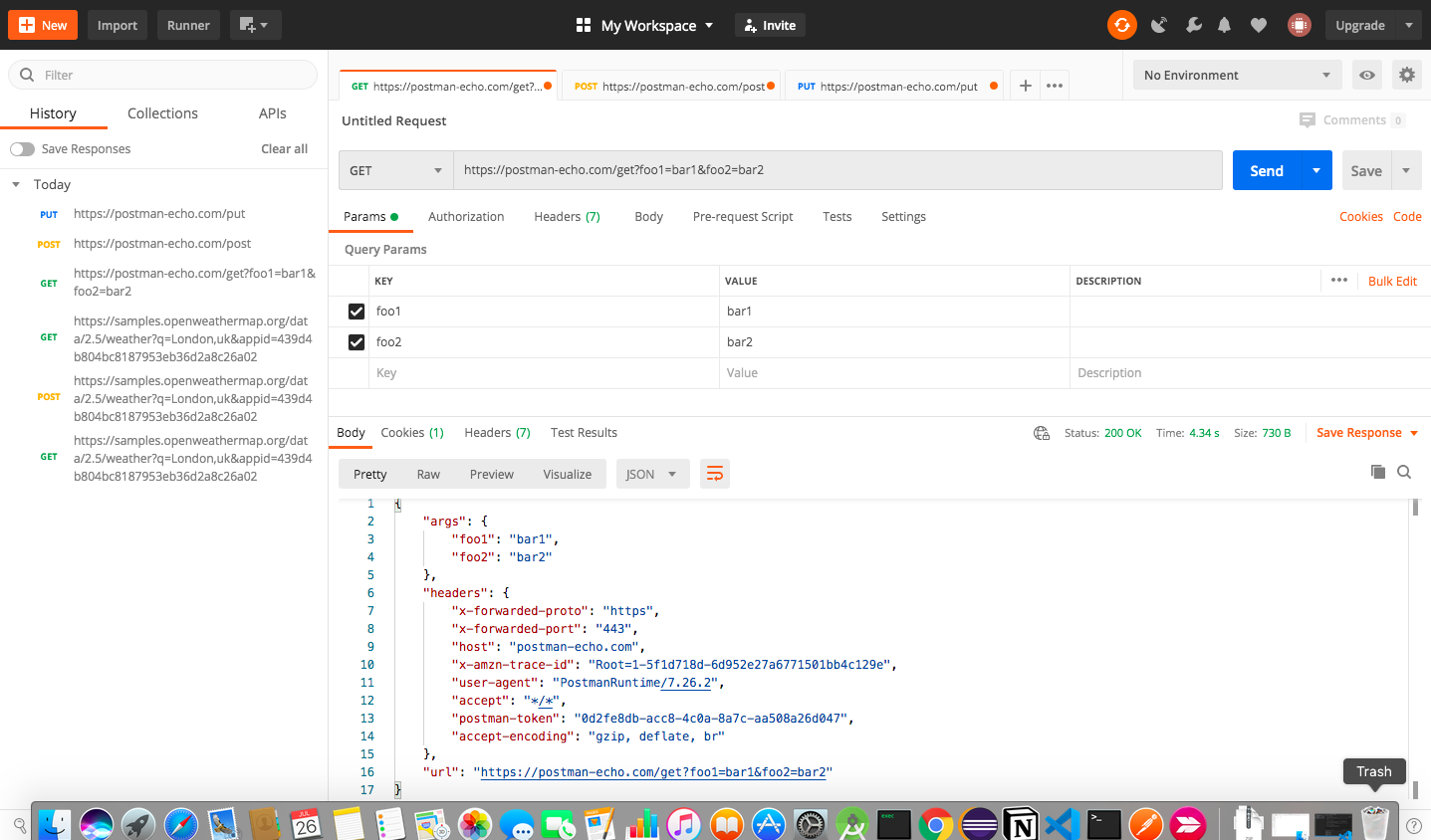Click the workspace grid icon beside My Workspace
This screenshot has width=1431, height=840.
tap(584, 25)
